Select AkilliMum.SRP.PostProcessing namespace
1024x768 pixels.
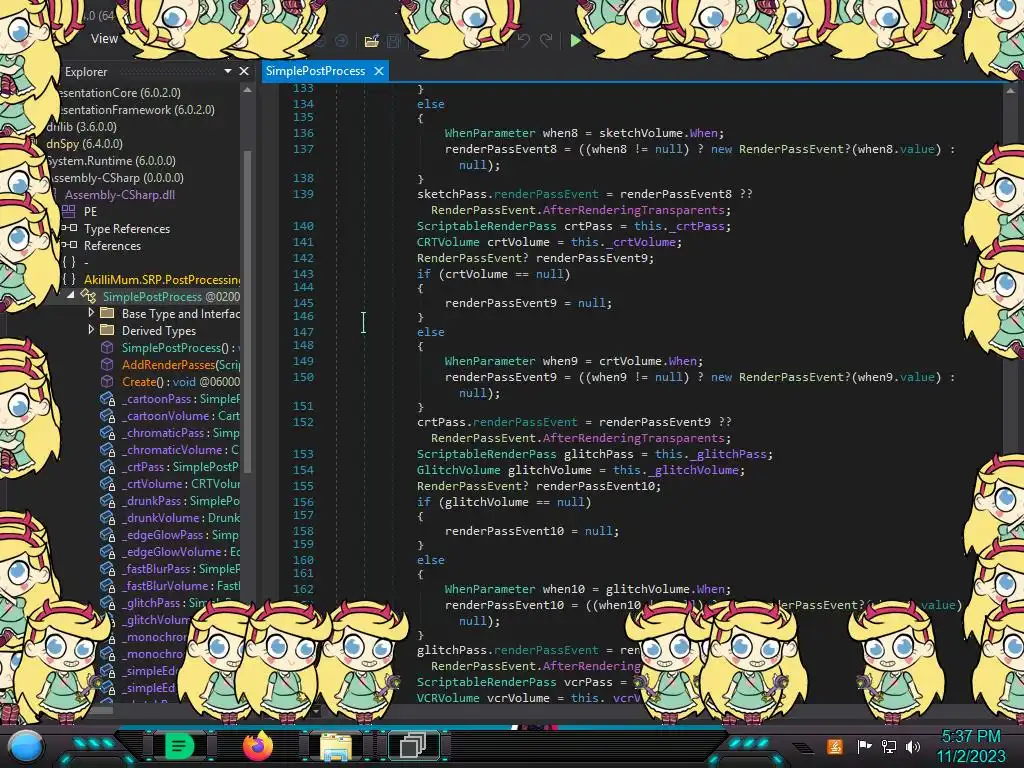coord(162,280)
